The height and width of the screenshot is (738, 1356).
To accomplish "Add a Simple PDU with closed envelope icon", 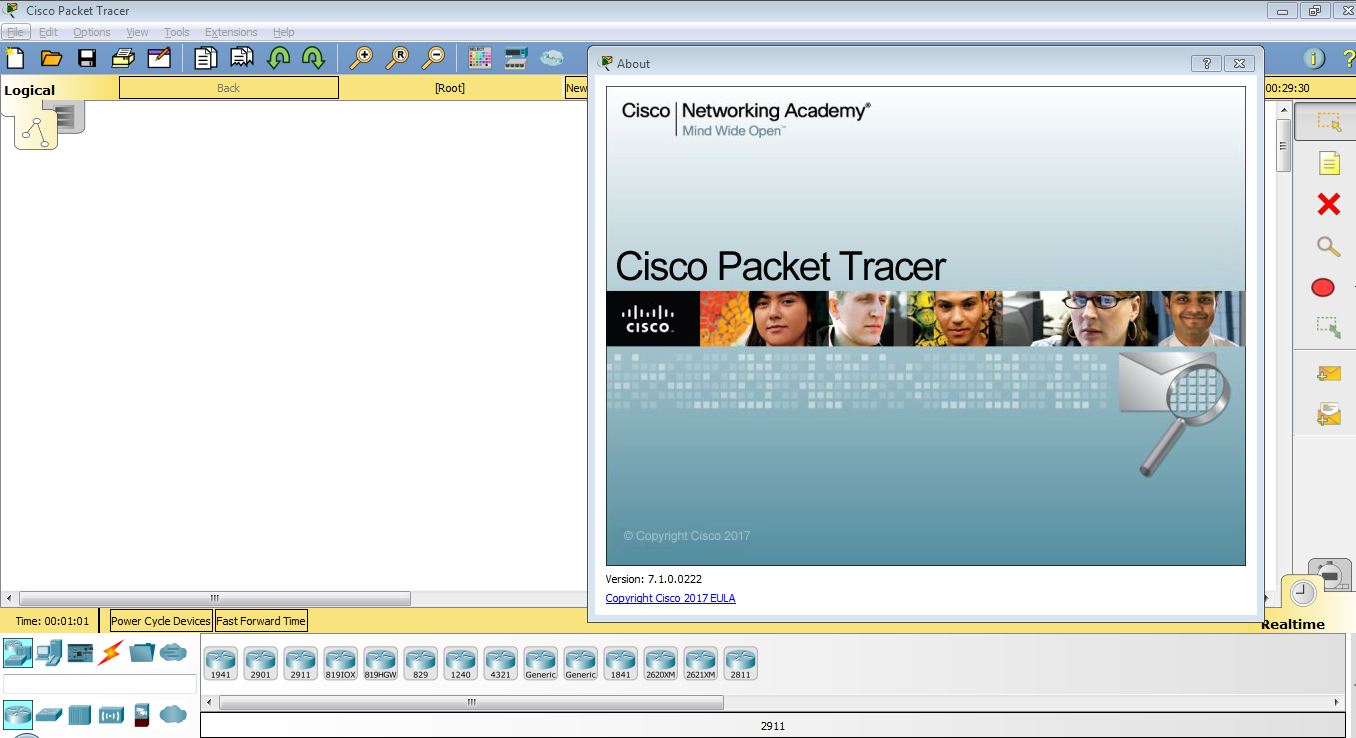I will [x=1328, y=374].
